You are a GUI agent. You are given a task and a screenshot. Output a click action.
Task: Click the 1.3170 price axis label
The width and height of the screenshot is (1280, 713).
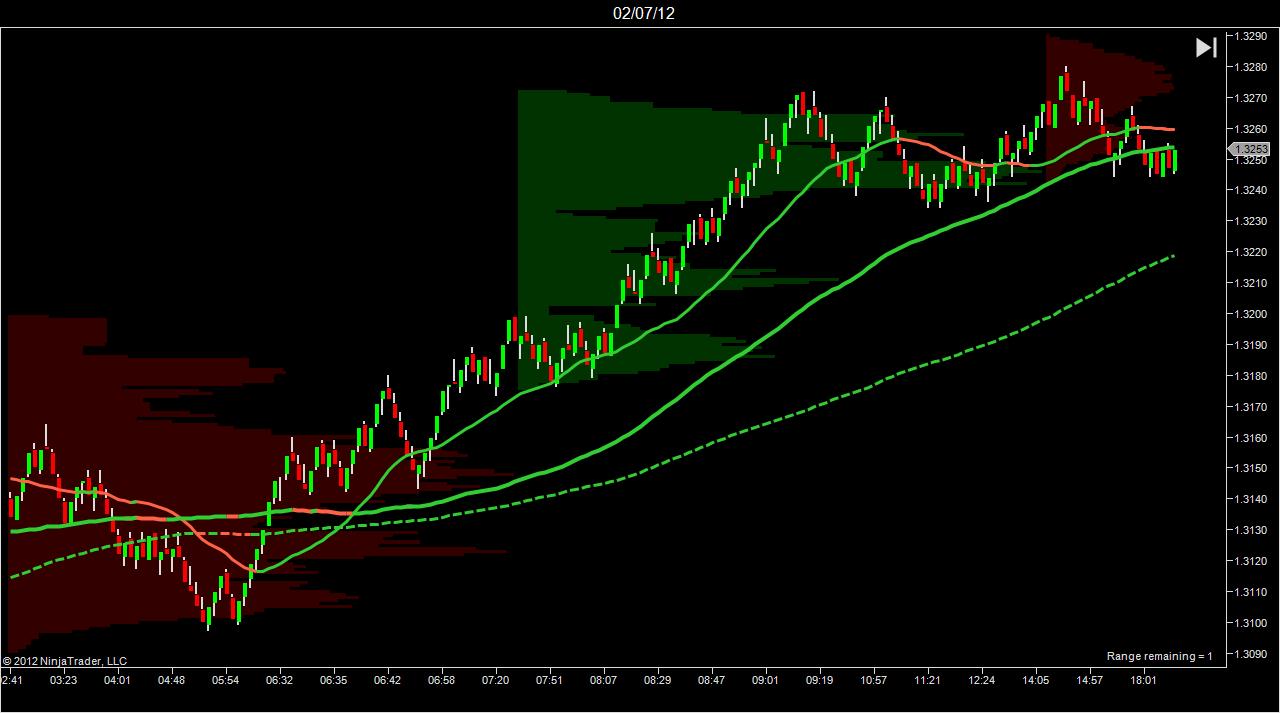click(1251, 407)
